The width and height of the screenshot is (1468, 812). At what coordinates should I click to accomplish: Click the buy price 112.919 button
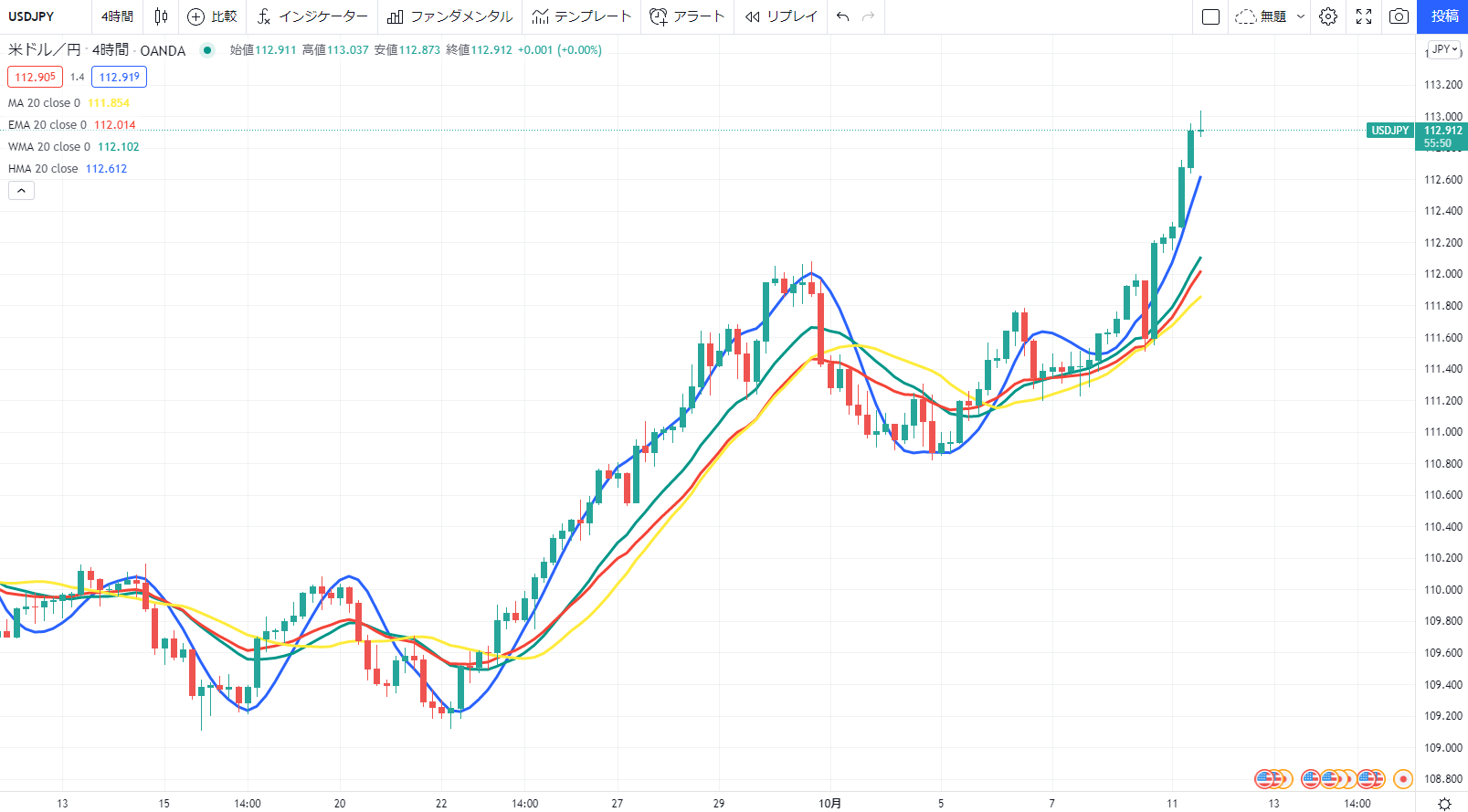pyautogui.click(x=119, y=78)
